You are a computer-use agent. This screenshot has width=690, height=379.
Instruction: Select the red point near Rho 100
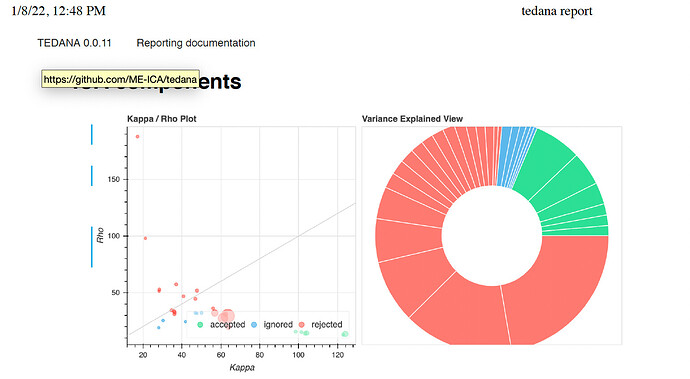click(145, 238)
